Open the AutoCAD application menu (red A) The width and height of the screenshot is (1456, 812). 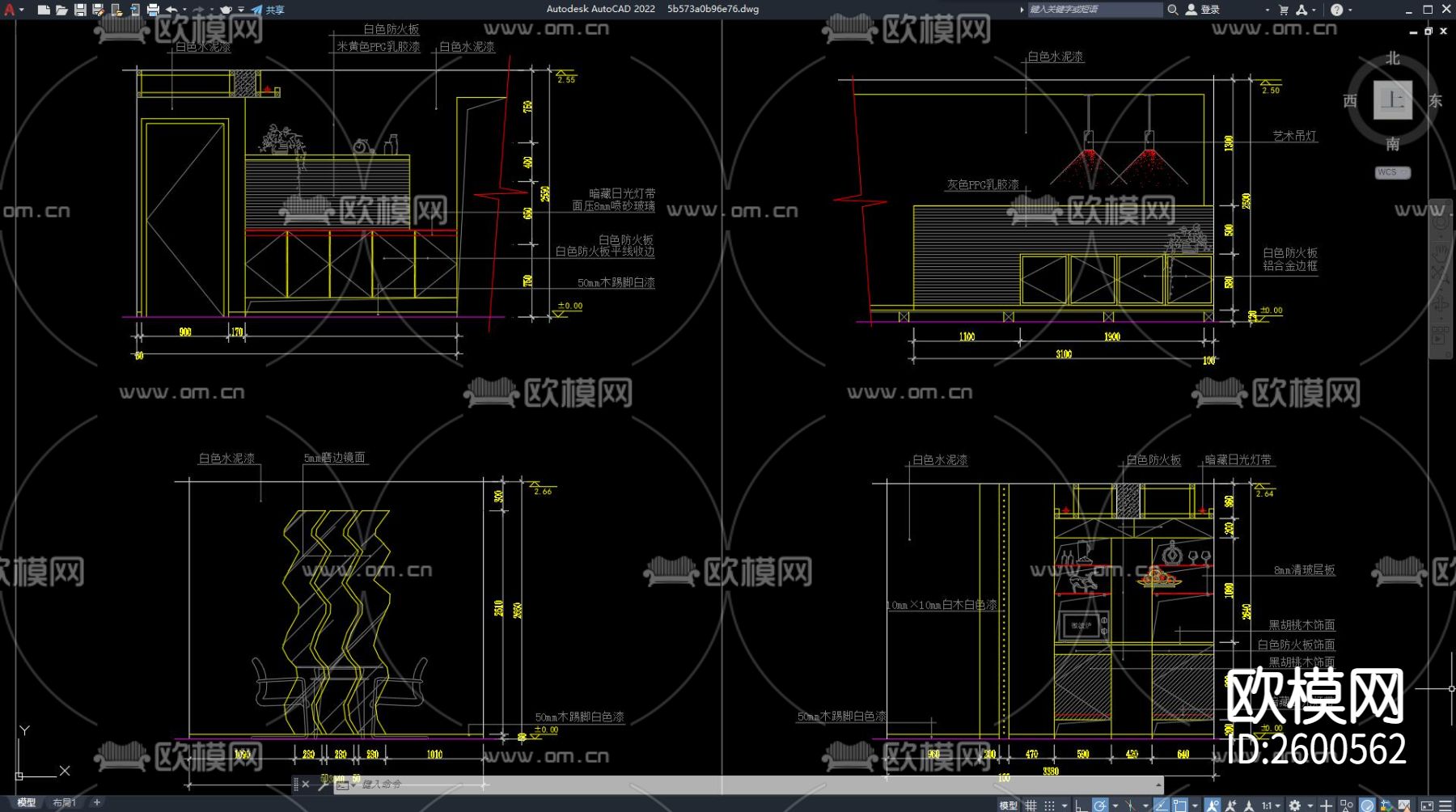tap(10, 10)
